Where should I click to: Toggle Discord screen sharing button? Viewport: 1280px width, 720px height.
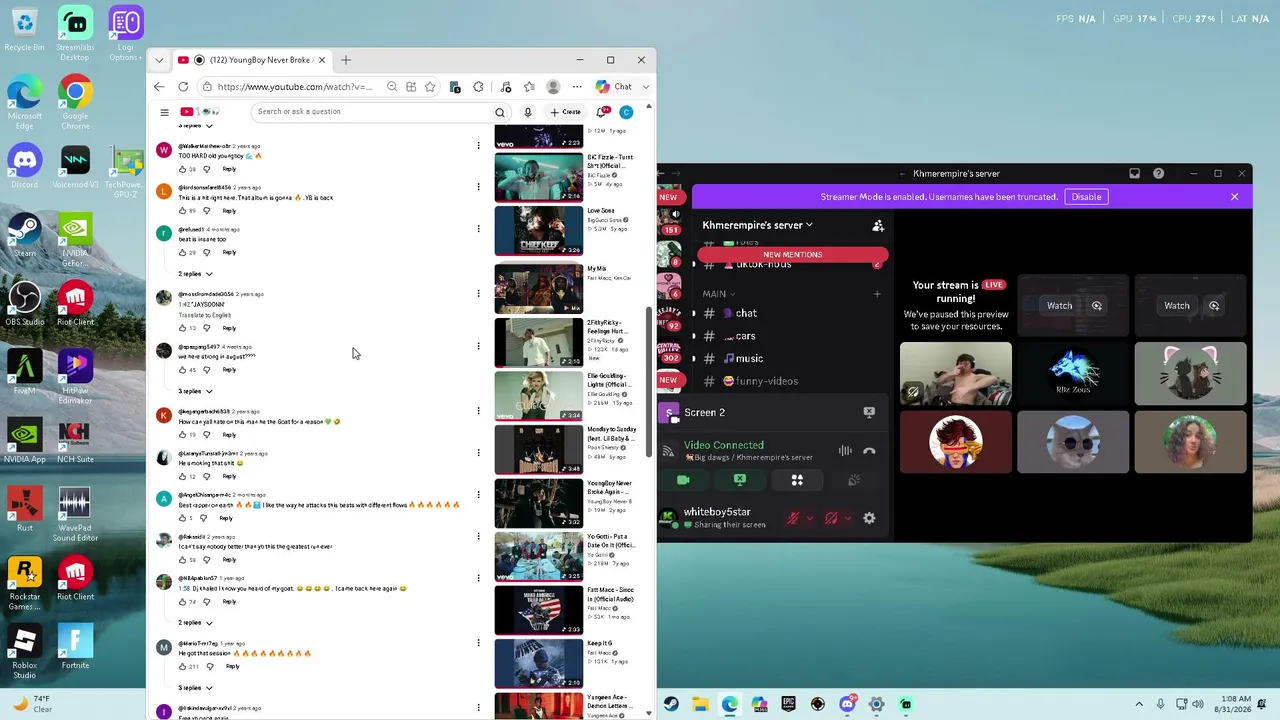740,480
